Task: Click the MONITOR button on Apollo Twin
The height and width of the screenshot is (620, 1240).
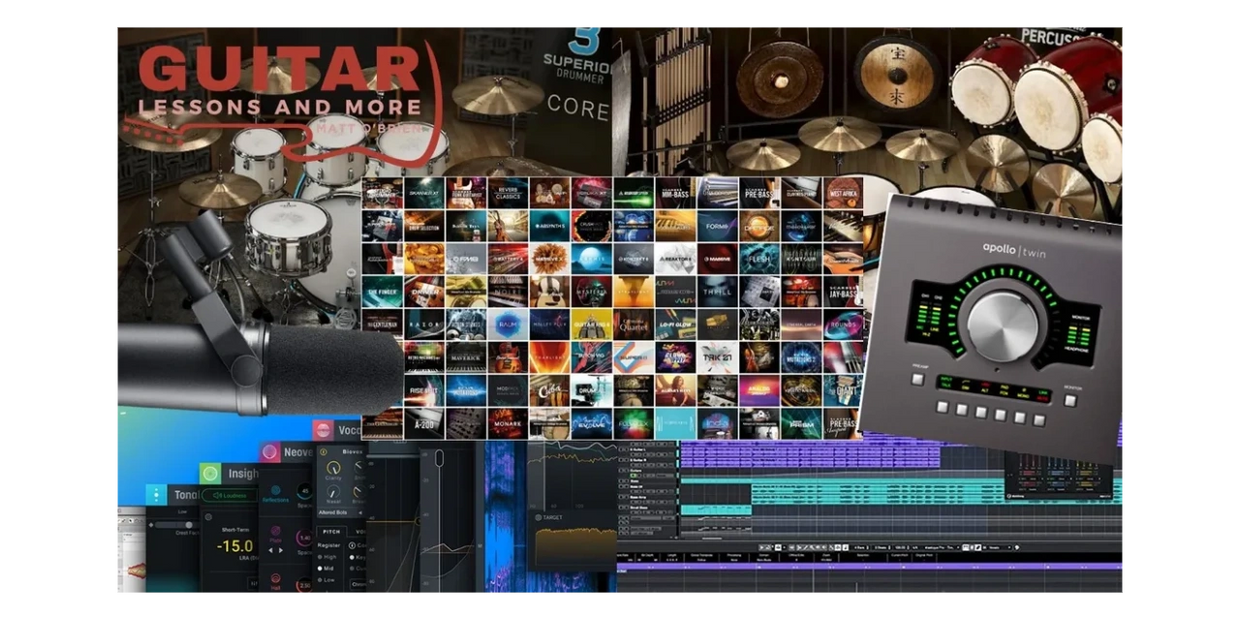Action: point(1071,399)
